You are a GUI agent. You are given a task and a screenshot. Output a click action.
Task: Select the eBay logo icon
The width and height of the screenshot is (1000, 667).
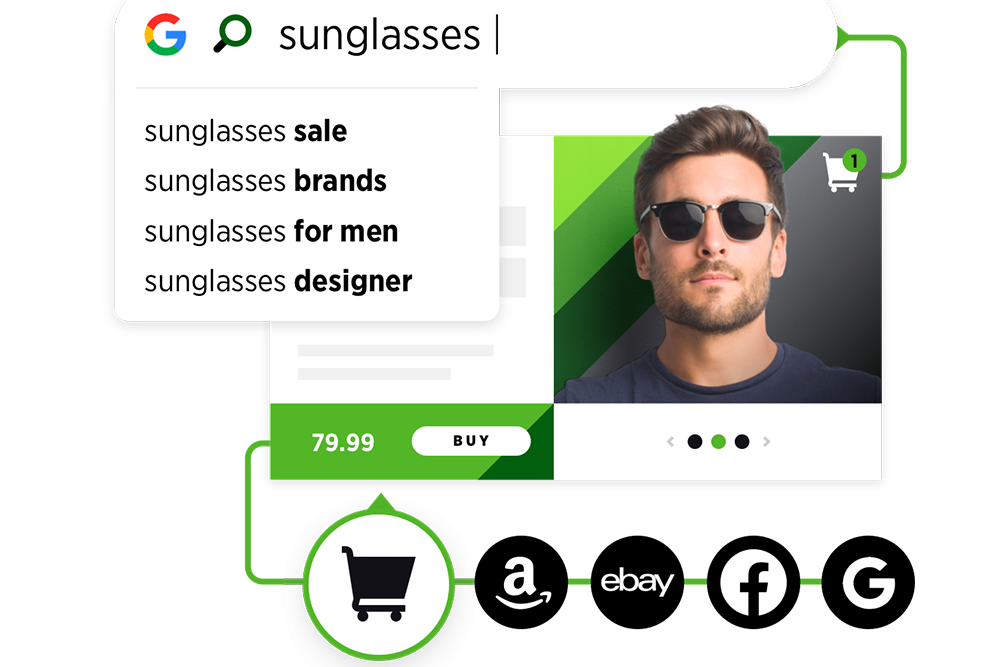(x=637, y=582)
